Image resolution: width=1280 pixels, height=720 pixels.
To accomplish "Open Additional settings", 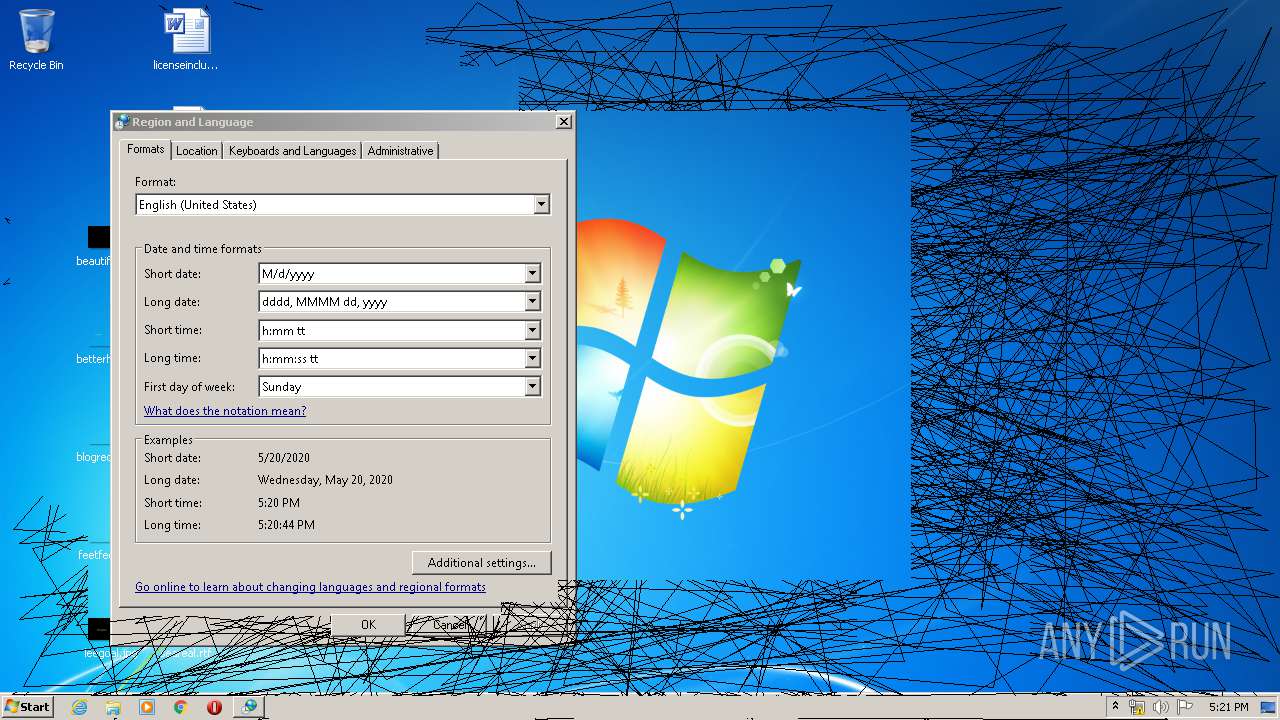I will pos(481,563).
